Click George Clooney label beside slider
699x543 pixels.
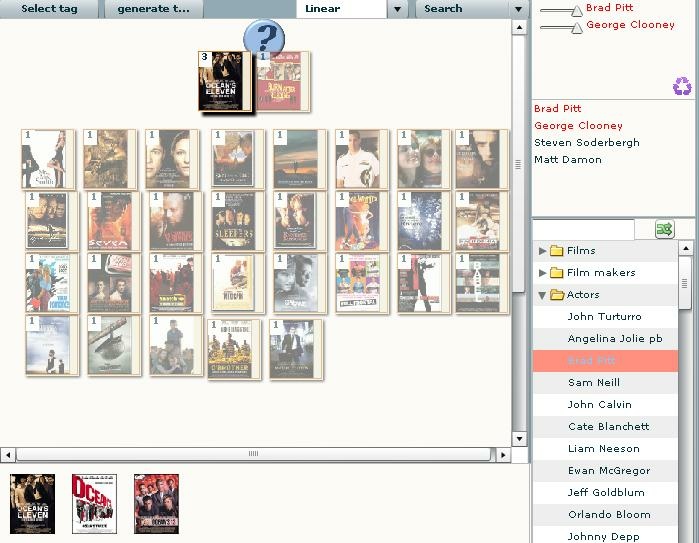[x=630, y=25]
